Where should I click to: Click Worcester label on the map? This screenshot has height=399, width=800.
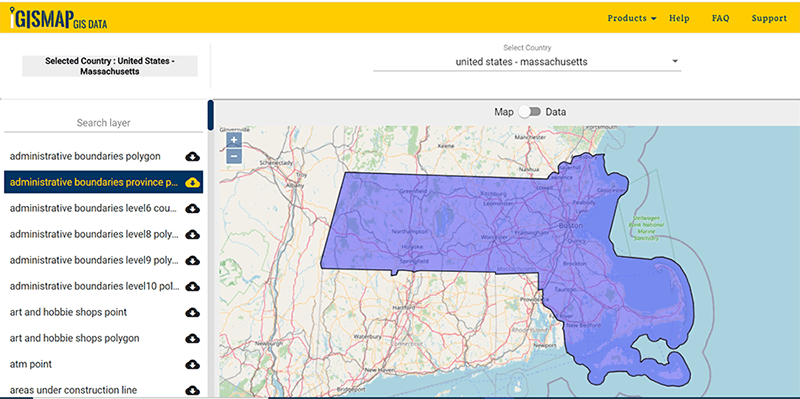pyautogui.click(x=494, y=237)
